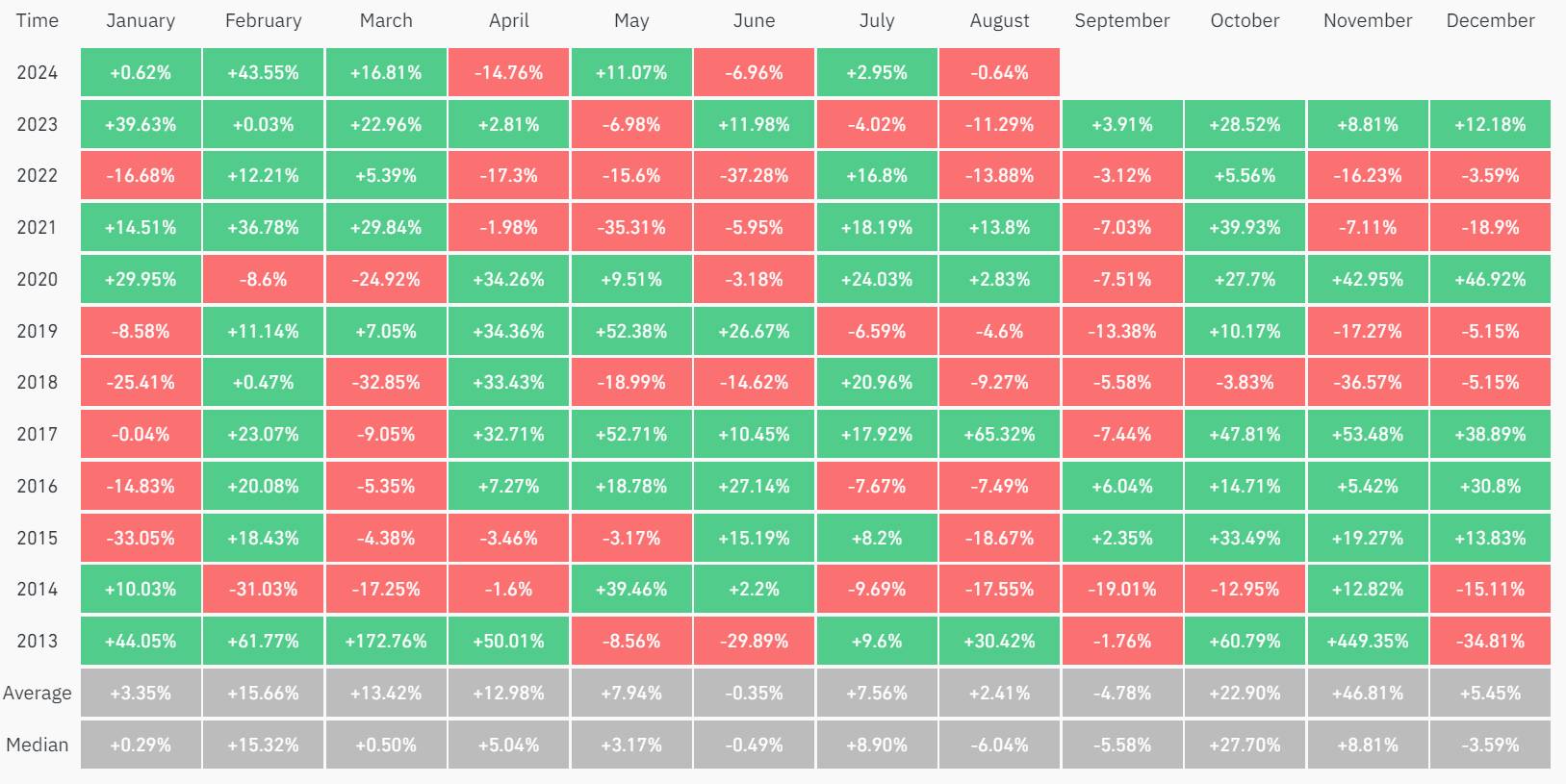The height and width of the screenshot is (784, 1566).
Task: Click the February 2014 -31.03% cell
Action: 263,589
